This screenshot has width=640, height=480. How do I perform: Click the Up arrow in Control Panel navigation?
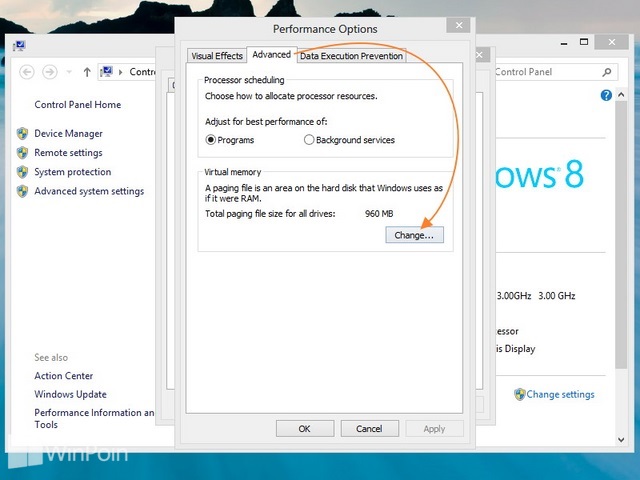[87, 72]
